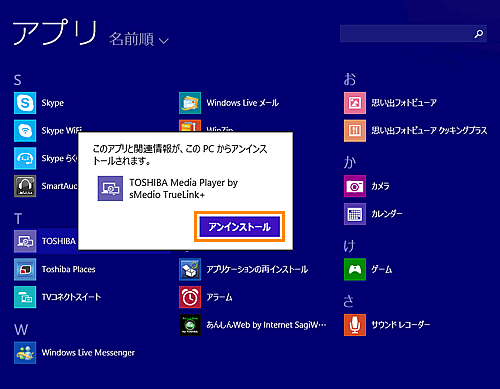Select the け group header
Screen dimensions: 500x389
pyautogui.click(x=349, y=246)
